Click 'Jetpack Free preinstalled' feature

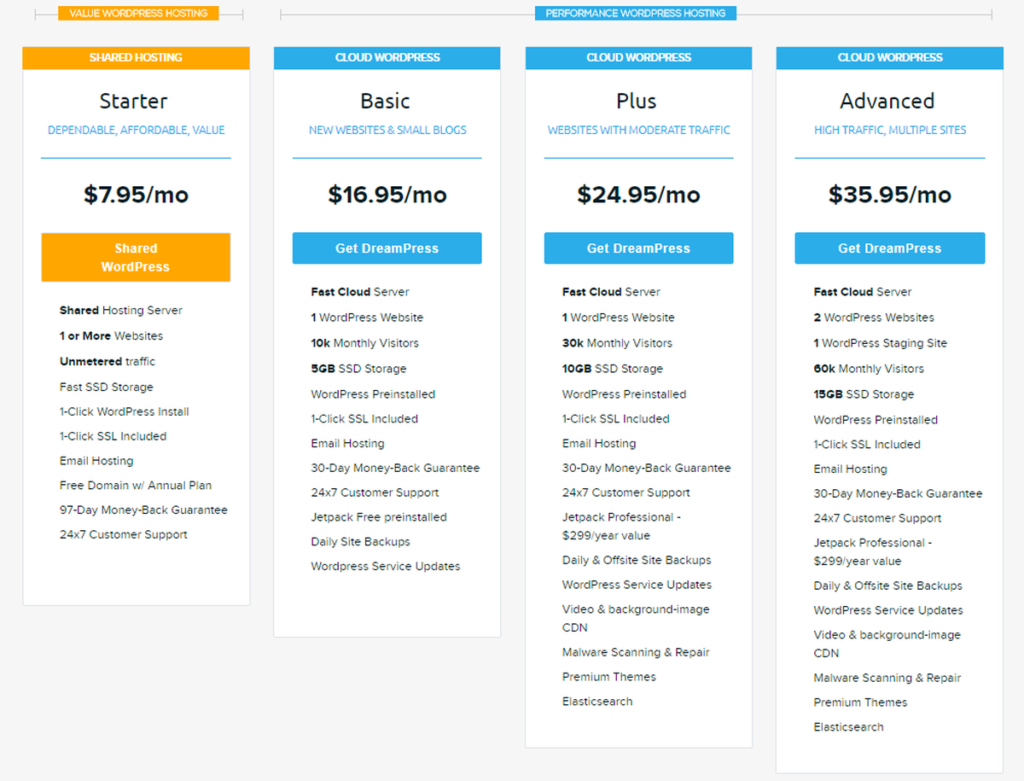[x=379, y=517]
